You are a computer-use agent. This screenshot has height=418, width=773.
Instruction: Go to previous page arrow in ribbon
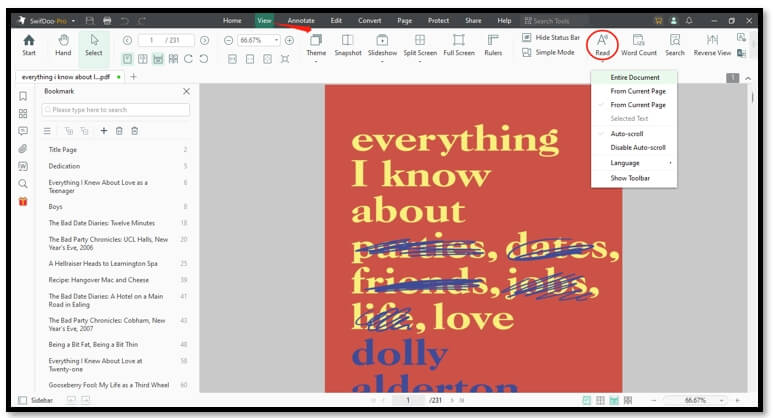(x=127, y=40)
